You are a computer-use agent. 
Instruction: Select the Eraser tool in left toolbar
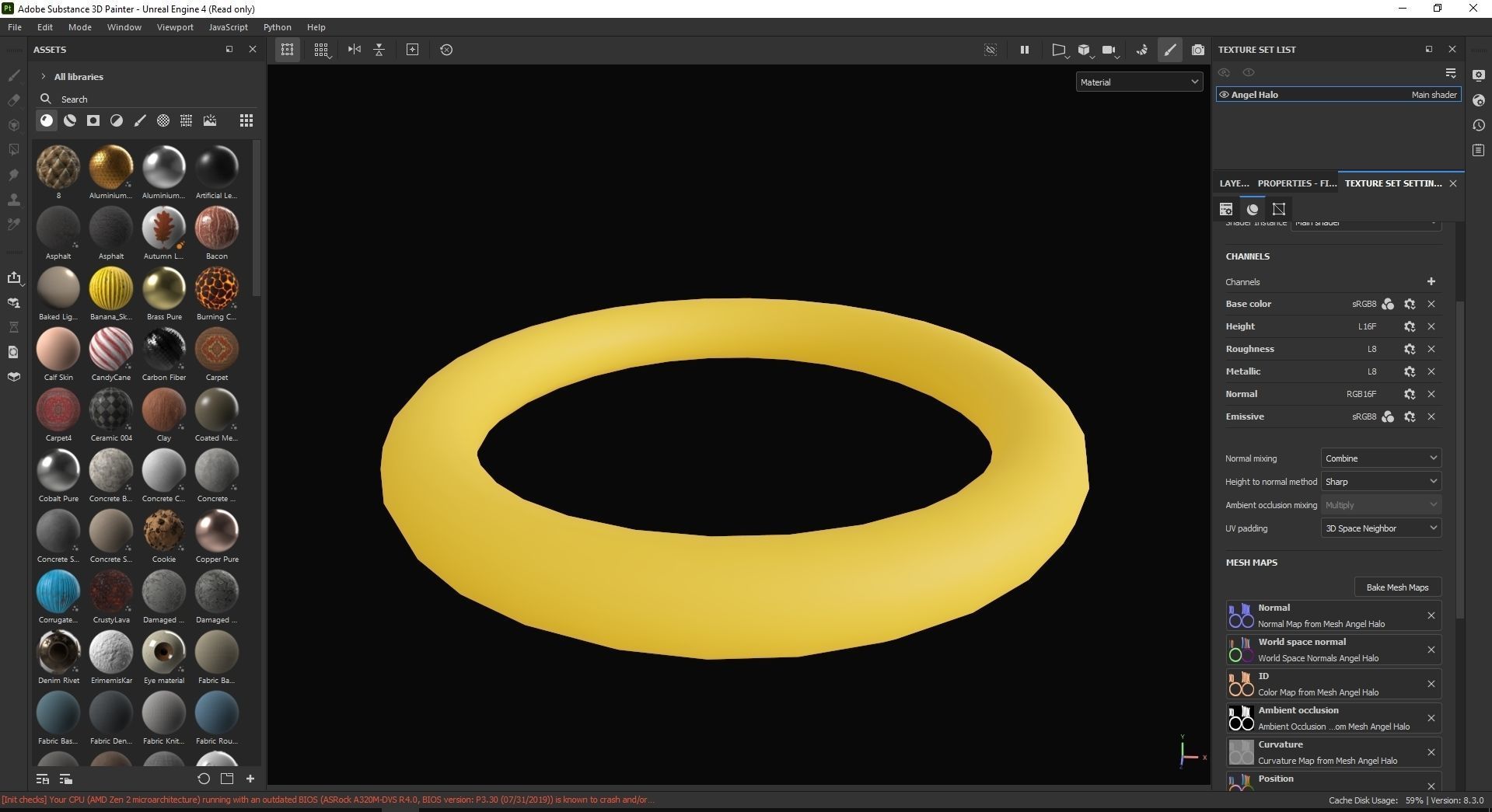tap(14, 100)
